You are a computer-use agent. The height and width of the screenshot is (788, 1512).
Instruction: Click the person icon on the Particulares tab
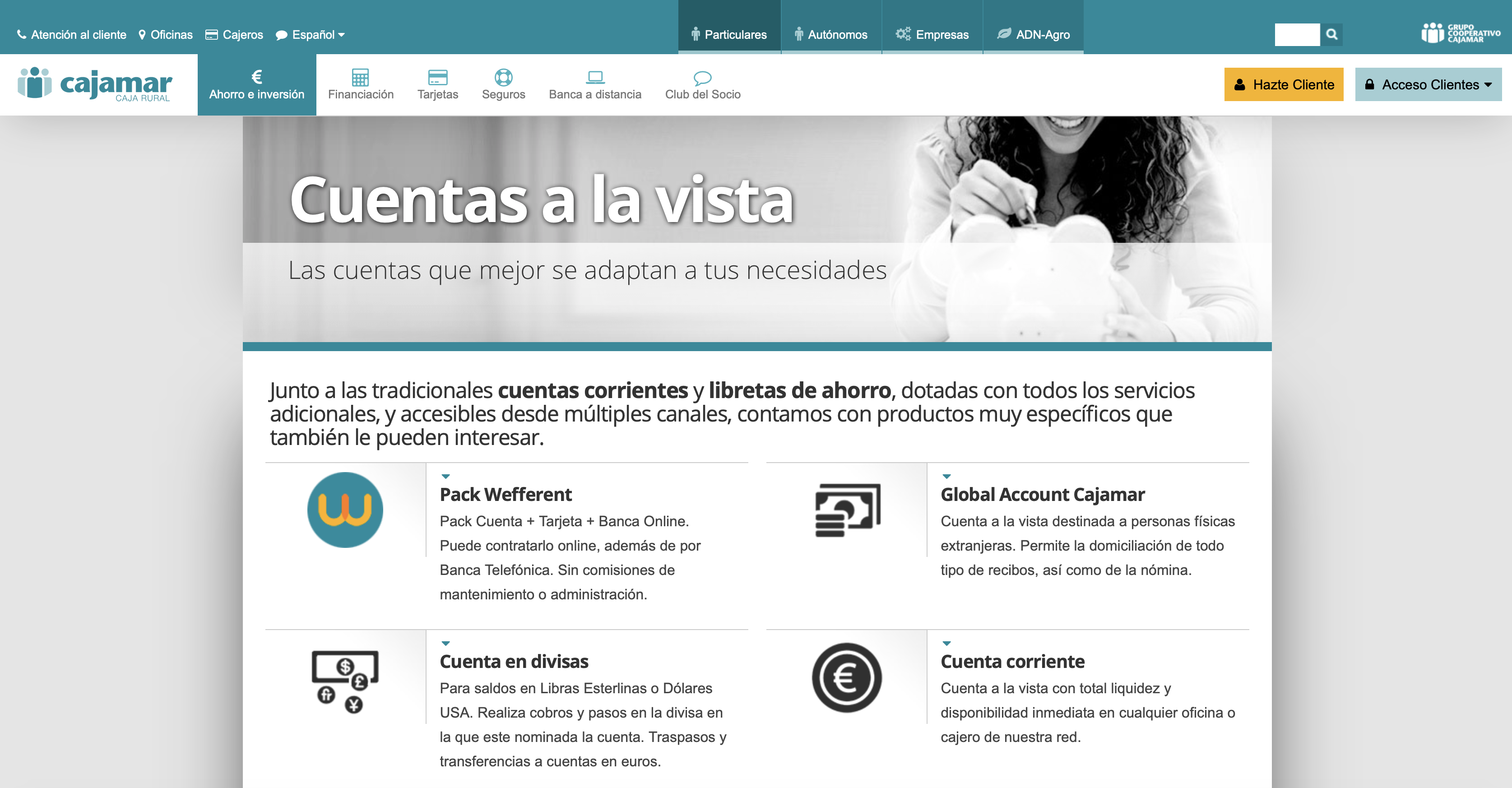[696, 34]
